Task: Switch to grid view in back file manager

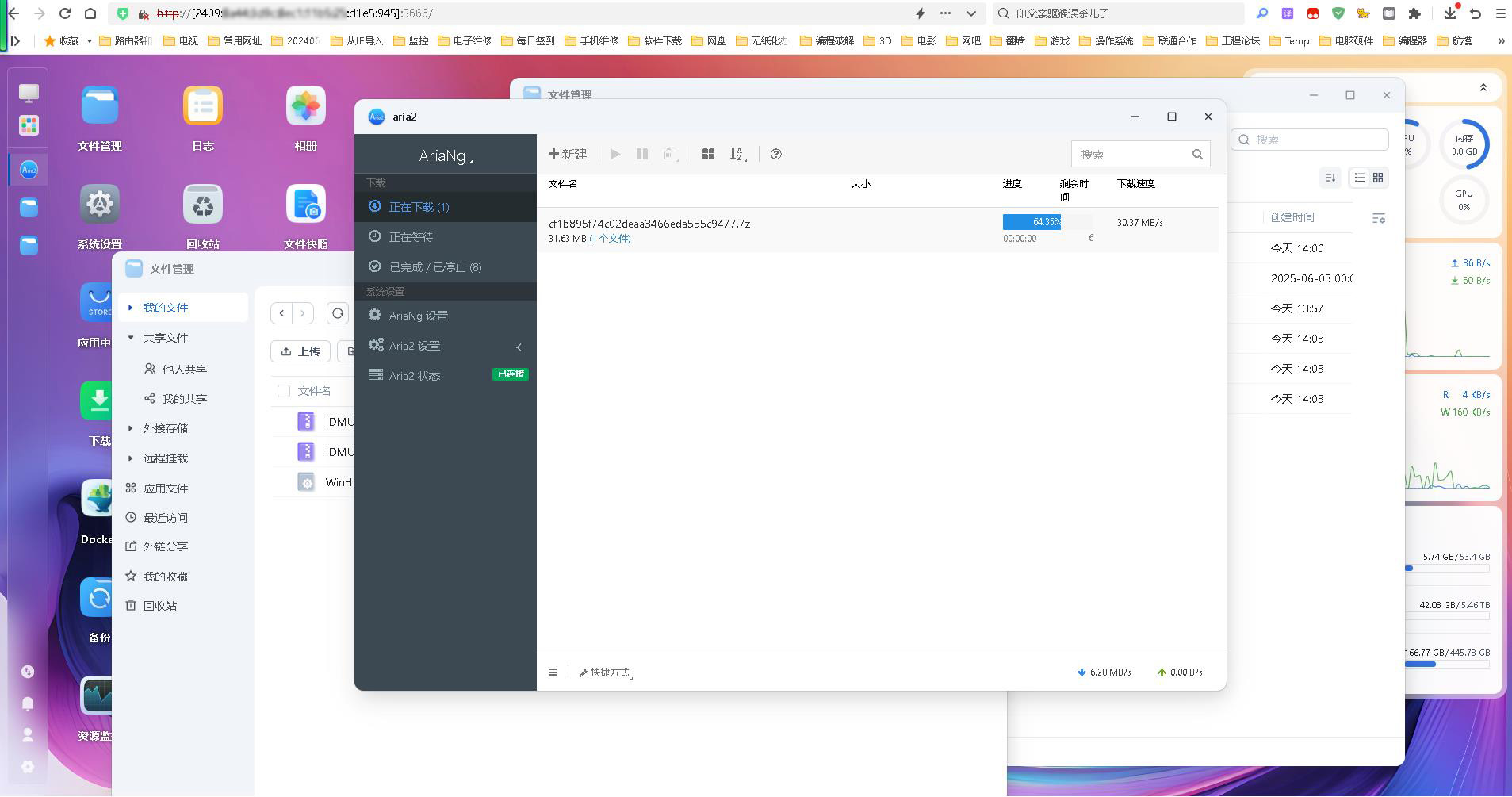Action: [x=1378, y=178]
